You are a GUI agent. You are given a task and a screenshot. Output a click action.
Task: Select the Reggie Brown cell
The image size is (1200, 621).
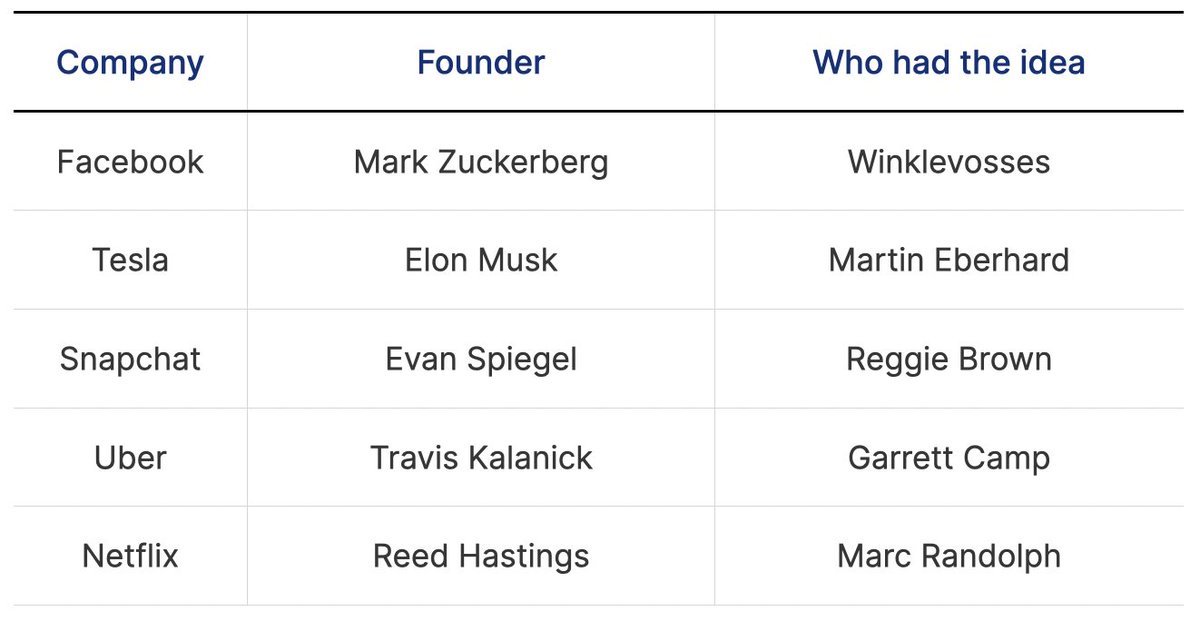click(x=948, y=359)
